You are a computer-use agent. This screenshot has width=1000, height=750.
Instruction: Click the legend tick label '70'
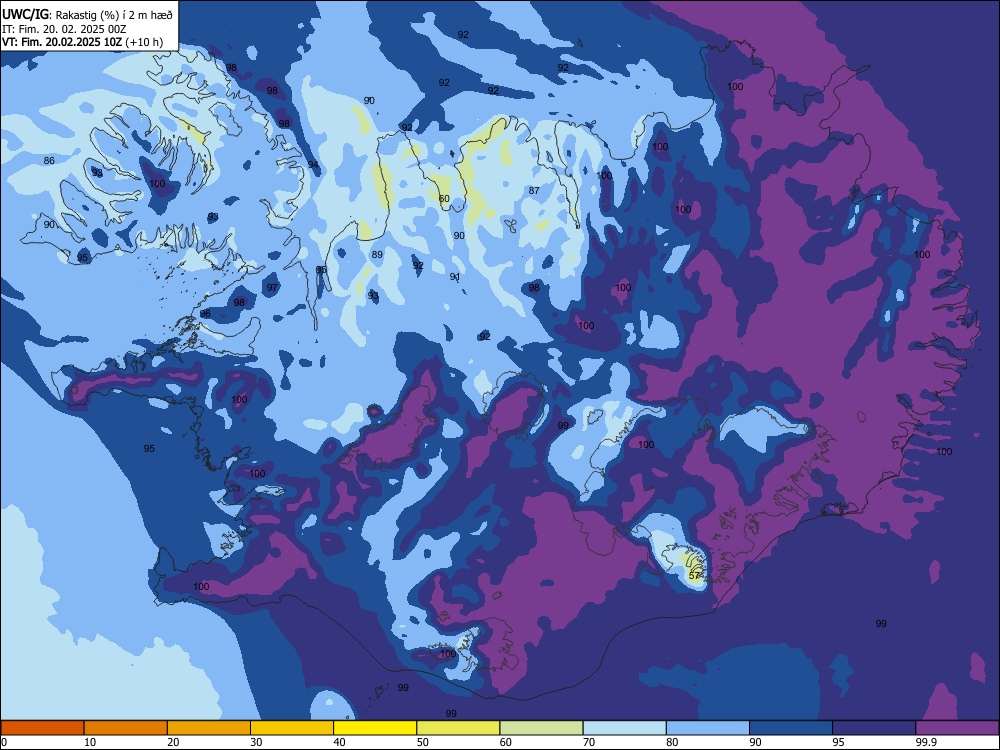pyautogui.click(x=589, y=742)
